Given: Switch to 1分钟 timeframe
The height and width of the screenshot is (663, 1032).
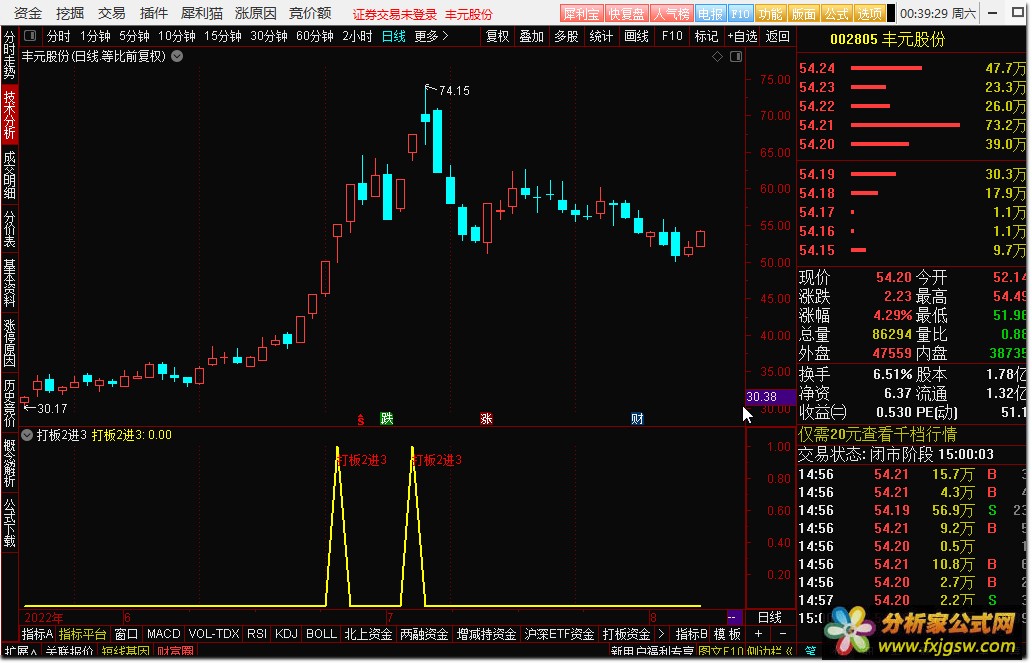Looking at the screenshot, I should click(95, 36).
